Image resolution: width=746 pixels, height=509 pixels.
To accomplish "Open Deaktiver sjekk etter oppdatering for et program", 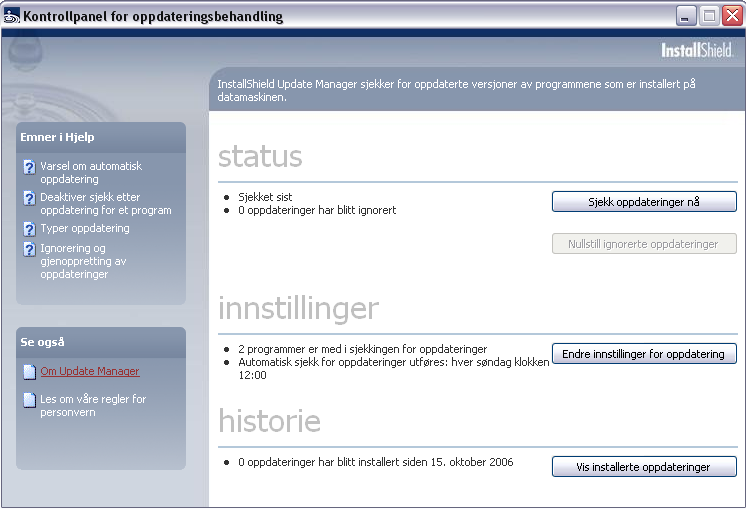I will click(x=106, y=204).
